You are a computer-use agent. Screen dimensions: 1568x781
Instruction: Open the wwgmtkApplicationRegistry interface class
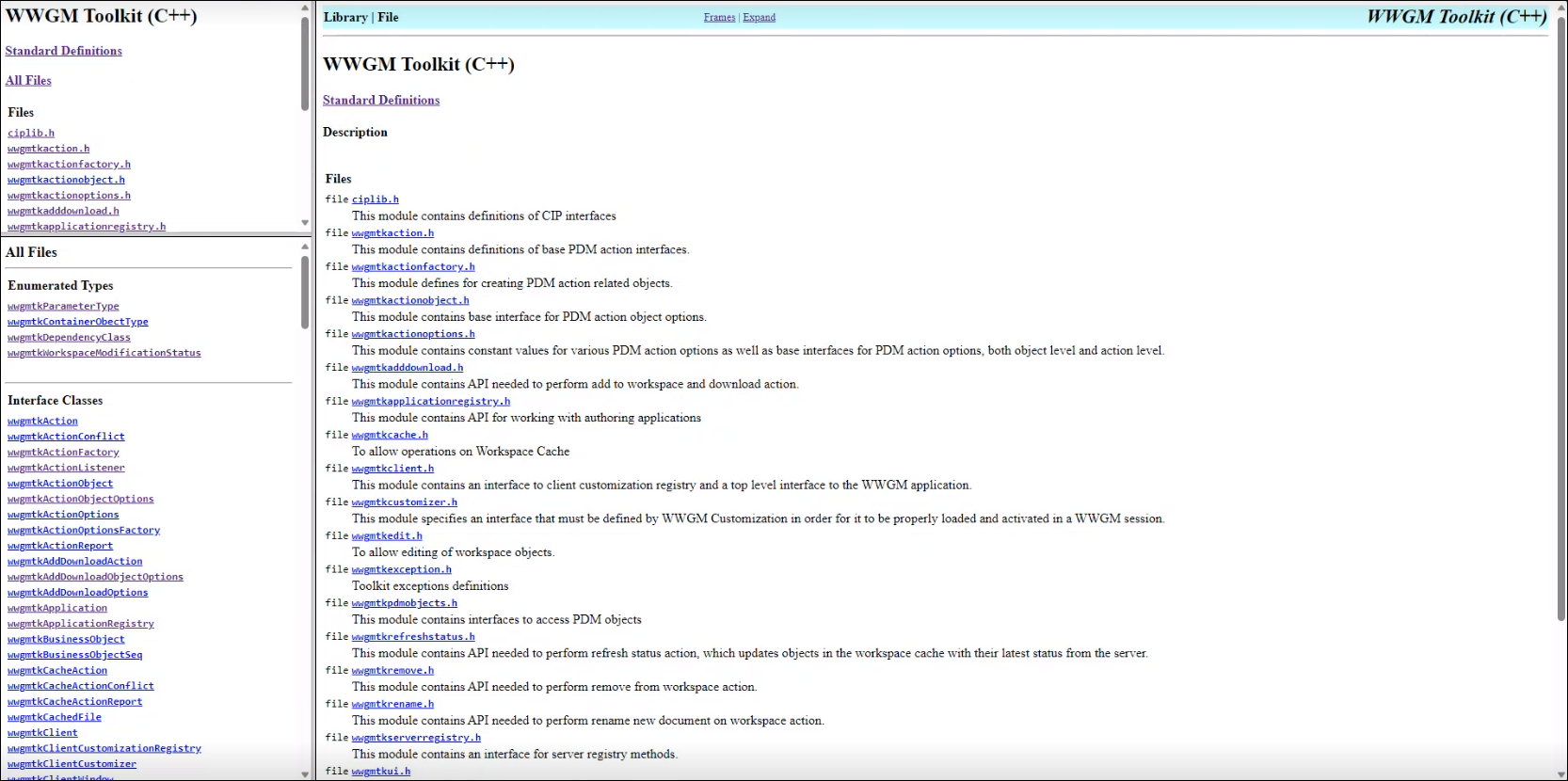click(81, 624)
